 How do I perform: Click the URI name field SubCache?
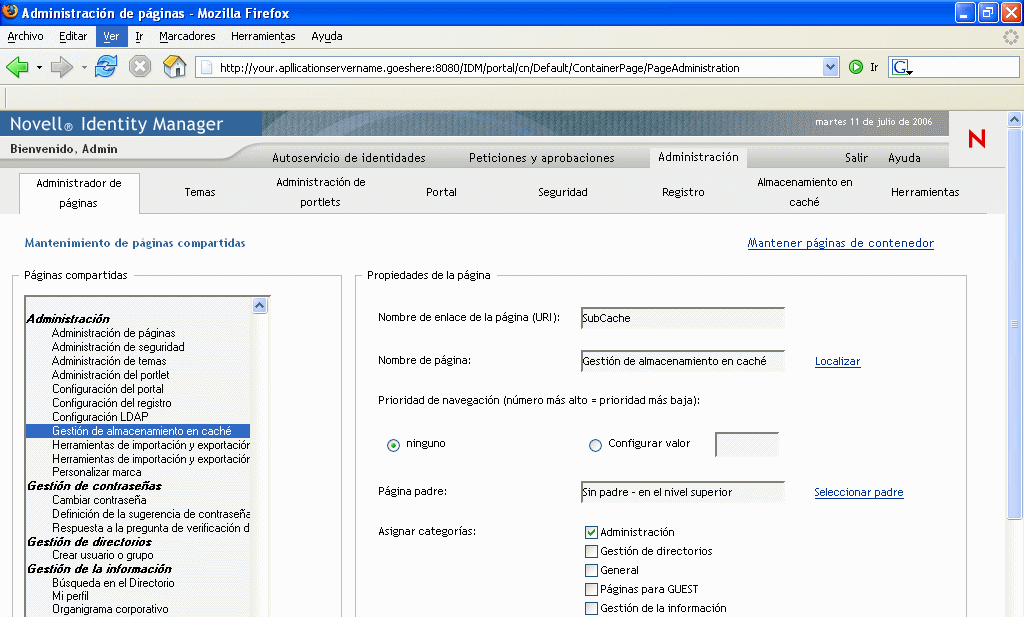click(682, 318)
